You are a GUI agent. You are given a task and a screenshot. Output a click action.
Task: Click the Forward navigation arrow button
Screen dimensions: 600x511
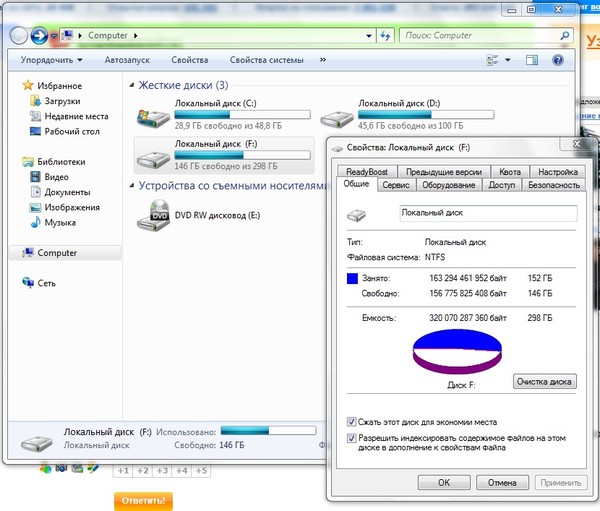point(39,36)
